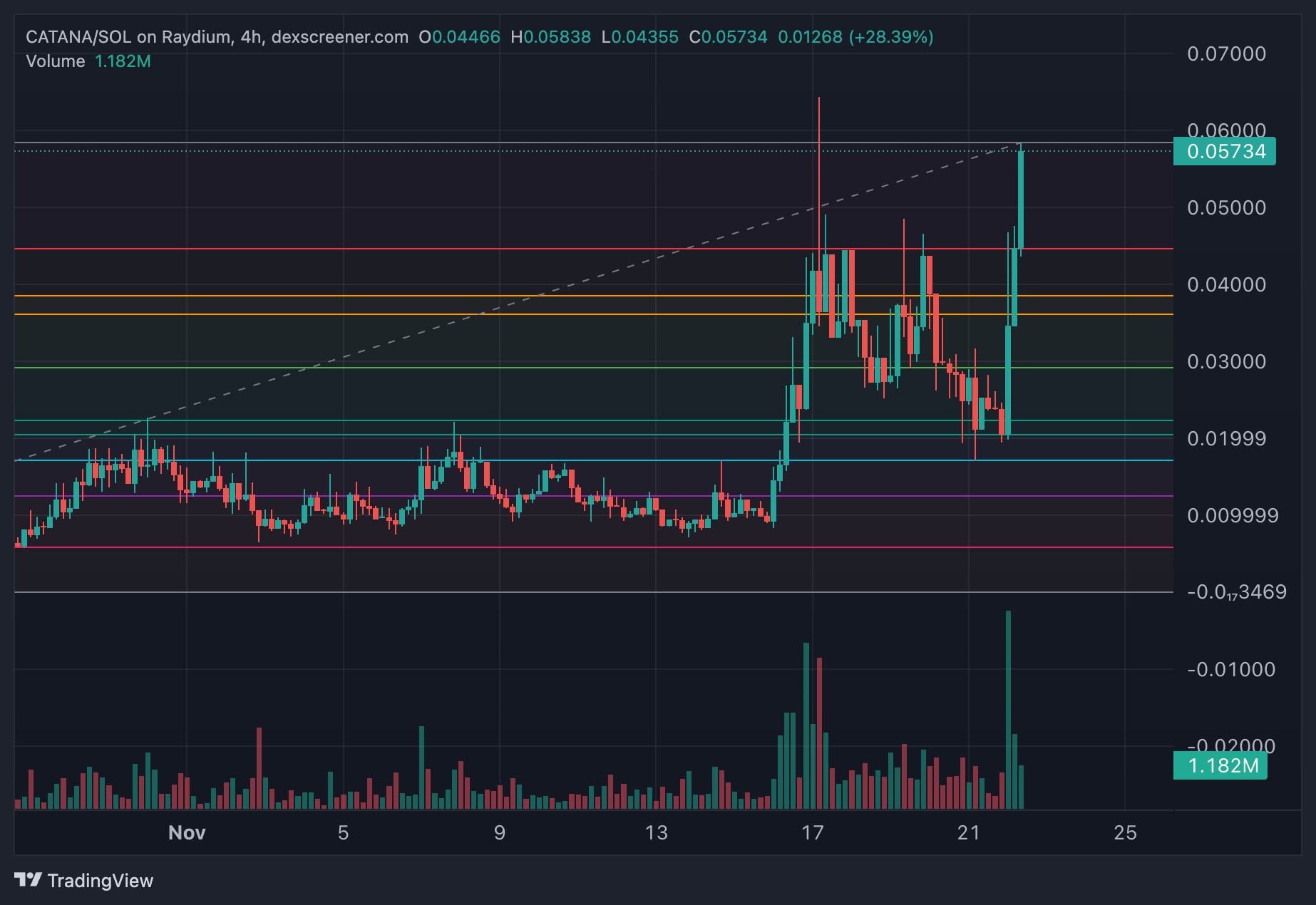1316x905 pixels.
Task: Click the tallest green volume bar
Action: [x=1009, y=713]
